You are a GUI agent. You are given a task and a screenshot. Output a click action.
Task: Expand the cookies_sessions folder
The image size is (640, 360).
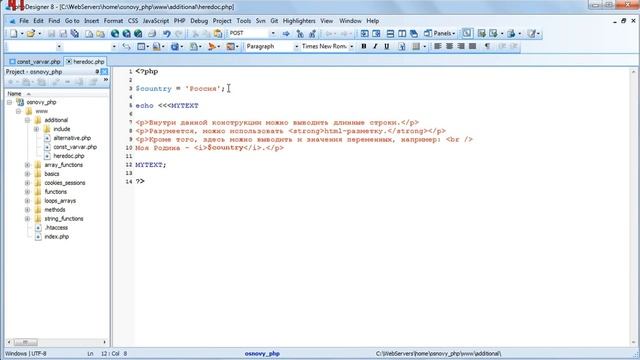[27, 183]
